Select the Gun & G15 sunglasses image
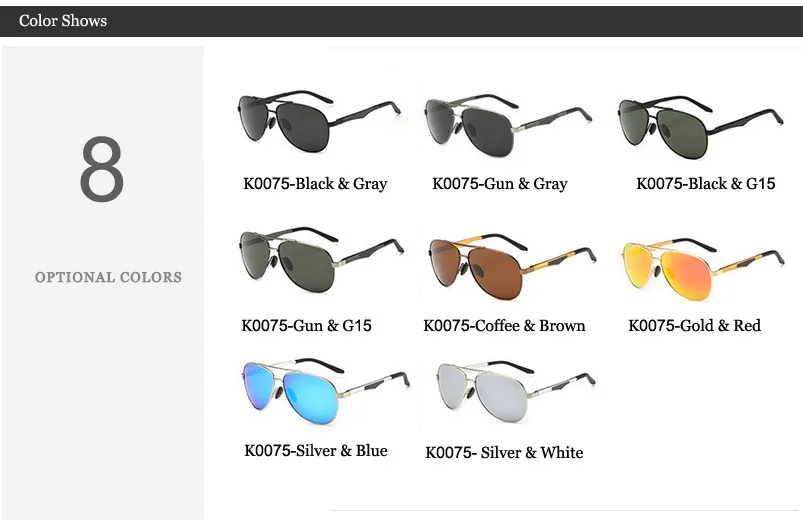The height and width of the screenshot is (520, 803). (x=322, y=260)
